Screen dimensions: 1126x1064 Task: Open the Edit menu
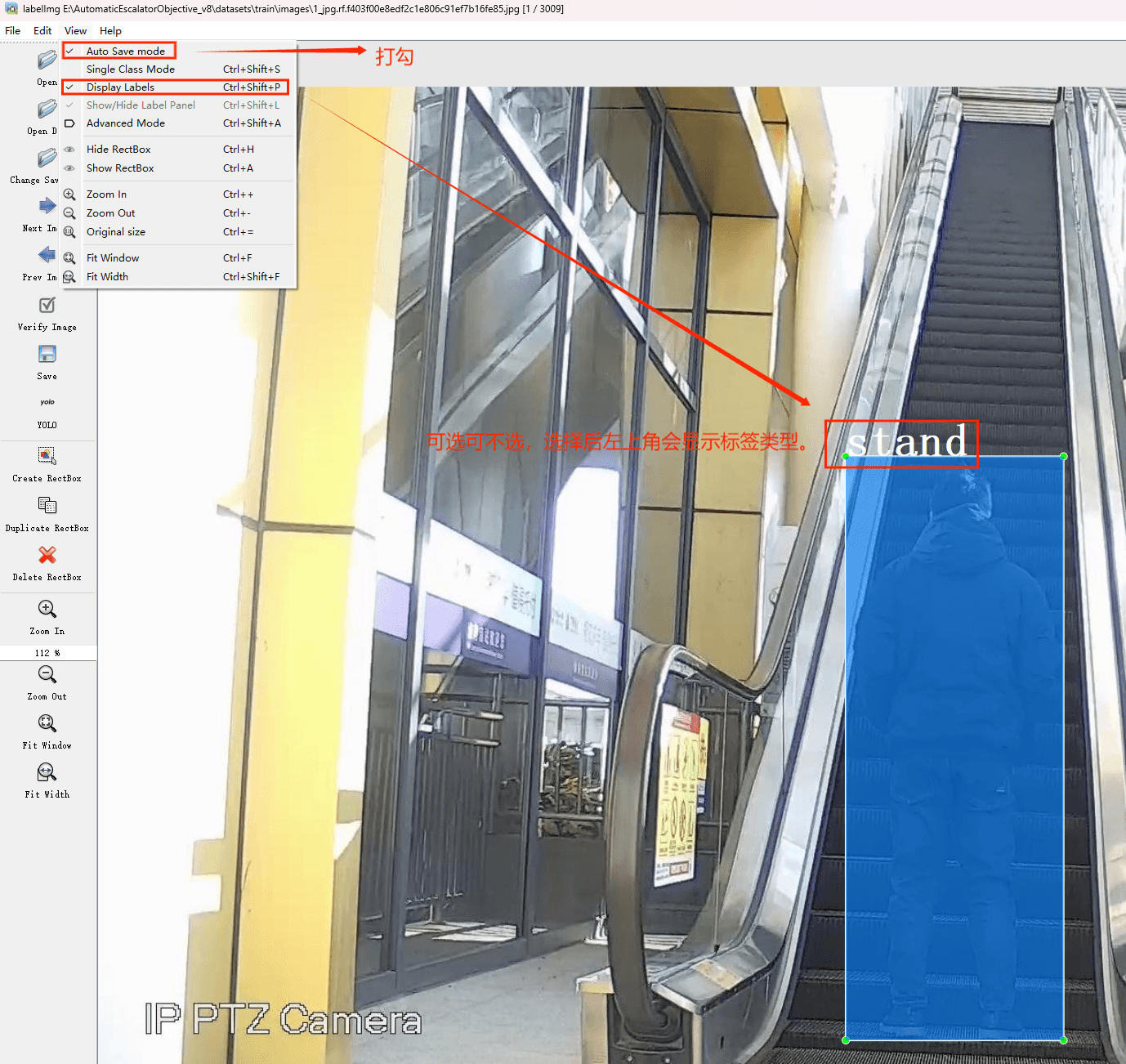coord(42,31)
